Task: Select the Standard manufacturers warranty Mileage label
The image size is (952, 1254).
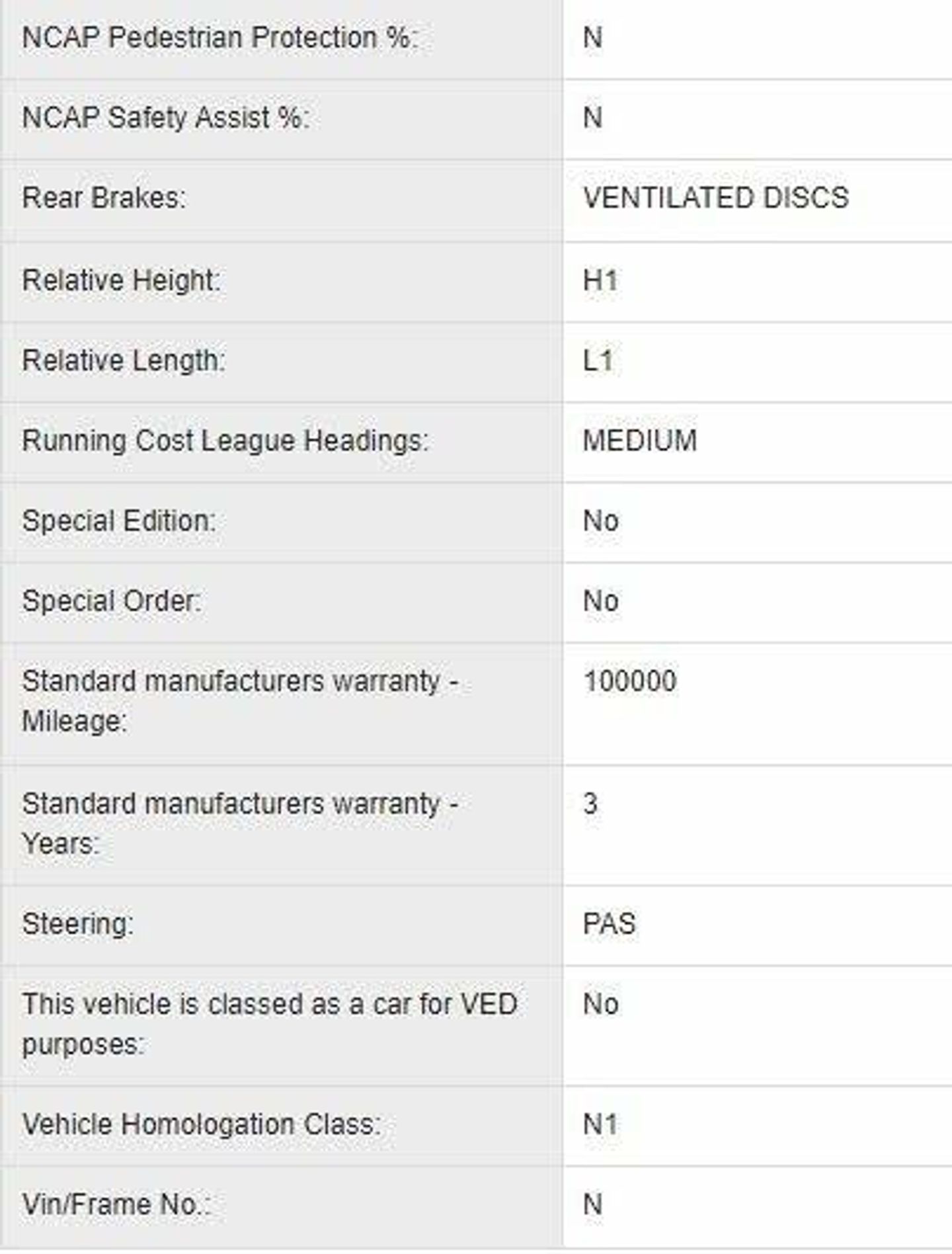Action: coord(240,701)
